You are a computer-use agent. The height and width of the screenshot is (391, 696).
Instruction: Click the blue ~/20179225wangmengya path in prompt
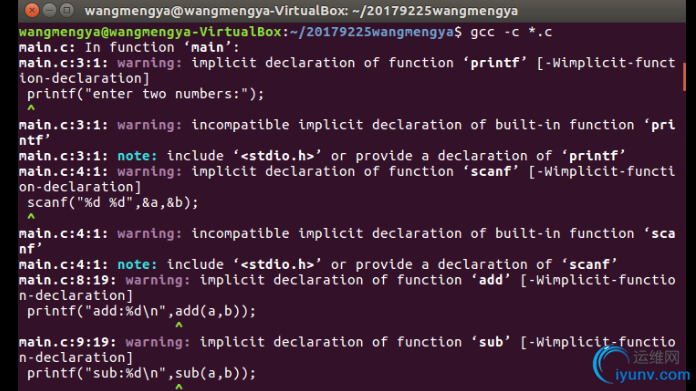tap(372, 32)
